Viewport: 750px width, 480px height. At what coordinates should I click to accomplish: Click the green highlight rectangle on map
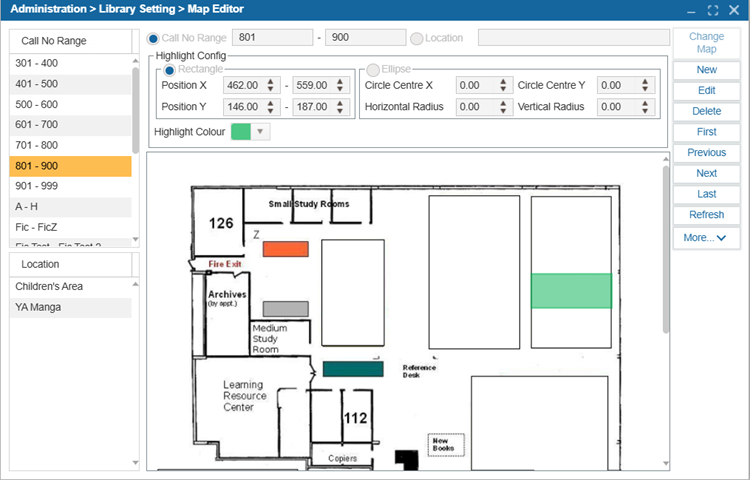(571, 291)
